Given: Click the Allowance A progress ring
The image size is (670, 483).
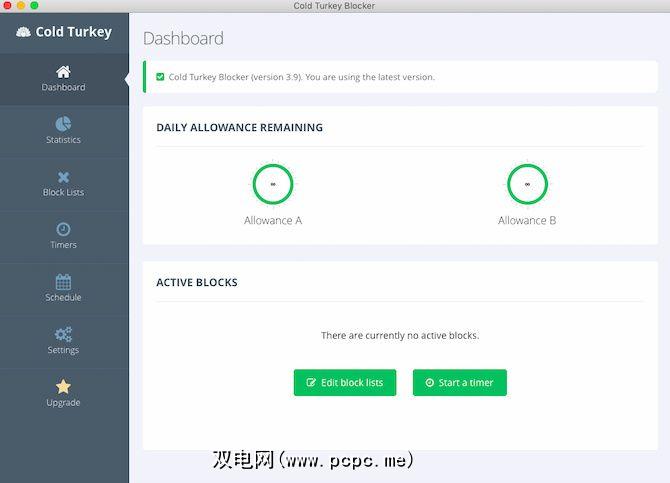Looking at the screenshot, I should point(273,184).
